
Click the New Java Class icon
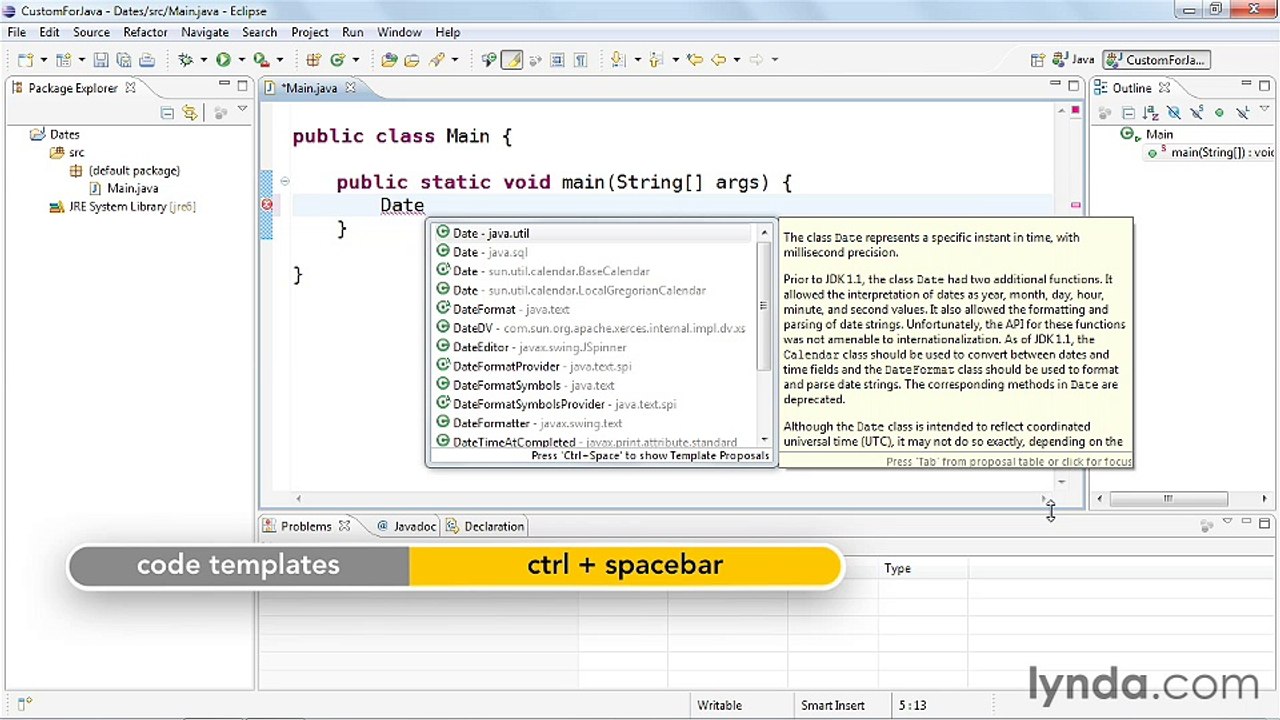pyautogui.click(x=338, y=60)
